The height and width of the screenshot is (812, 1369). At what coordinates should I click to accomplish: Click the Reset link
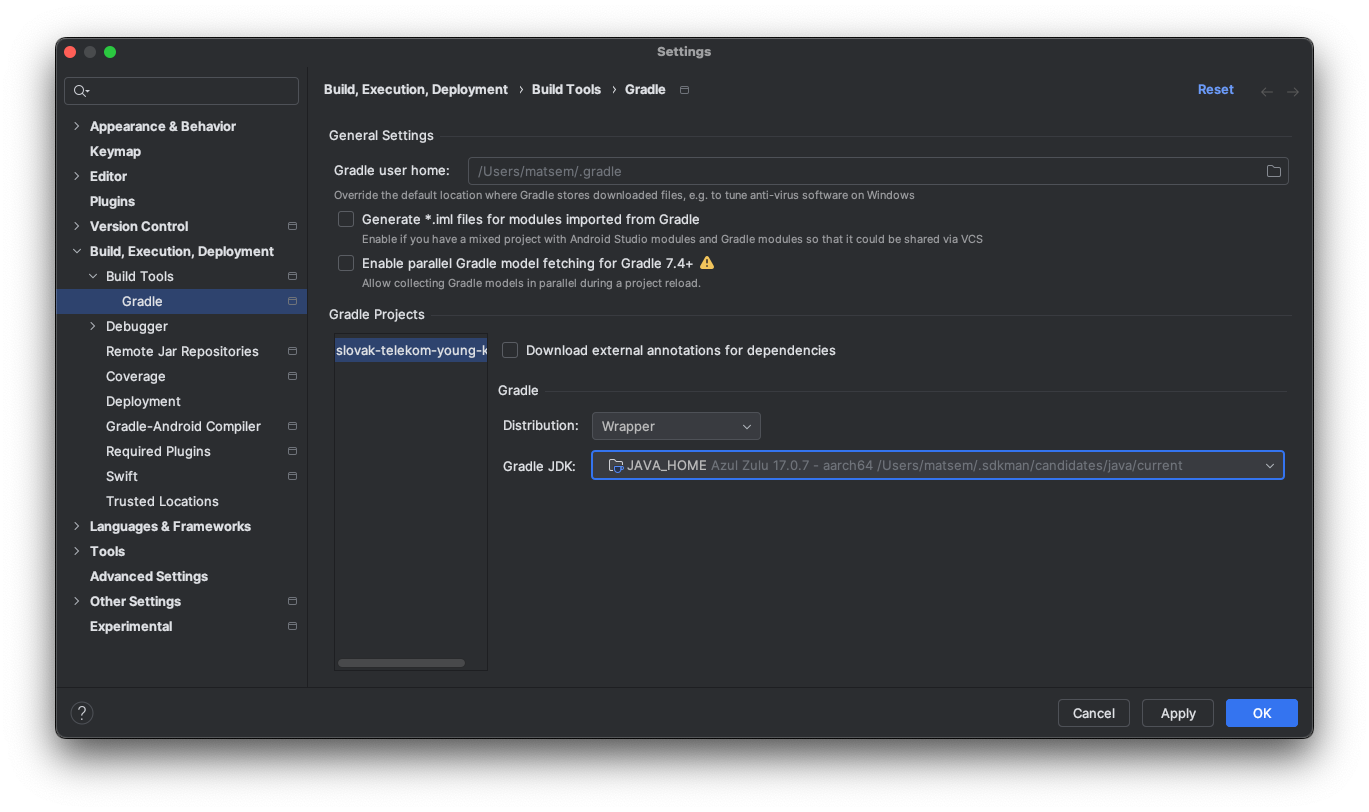point(1215,90)
